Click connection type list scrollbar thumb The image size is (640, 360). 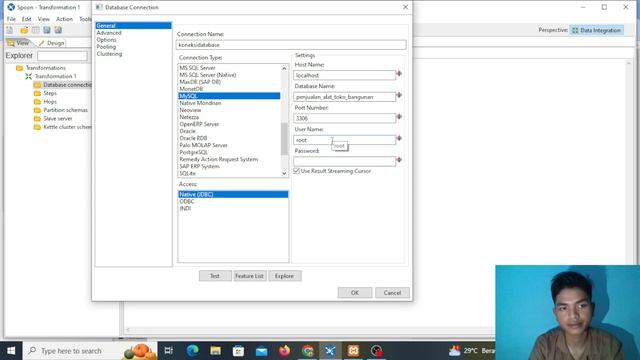click(284, 139)
